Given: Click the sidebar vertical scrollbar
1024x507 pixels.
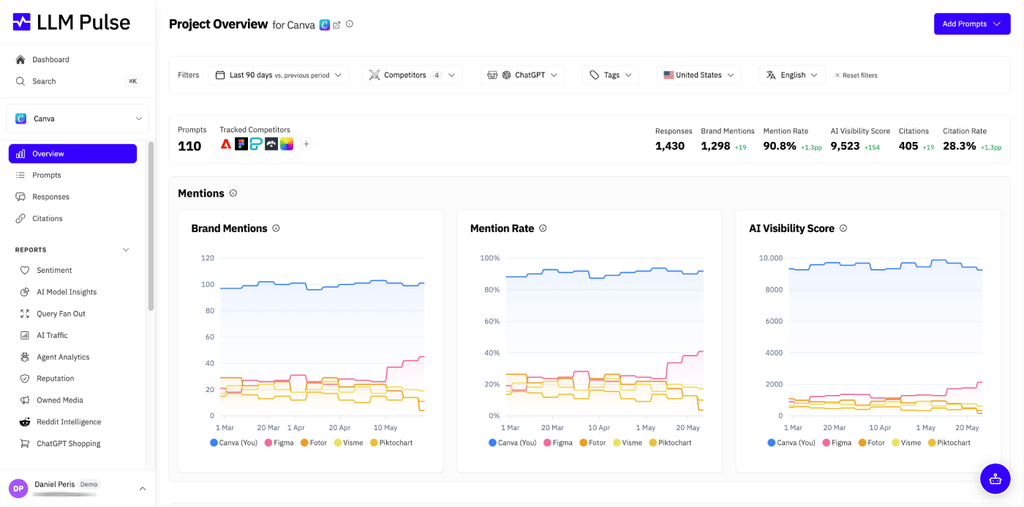Looking at the screenshot, I should [152, 225].
